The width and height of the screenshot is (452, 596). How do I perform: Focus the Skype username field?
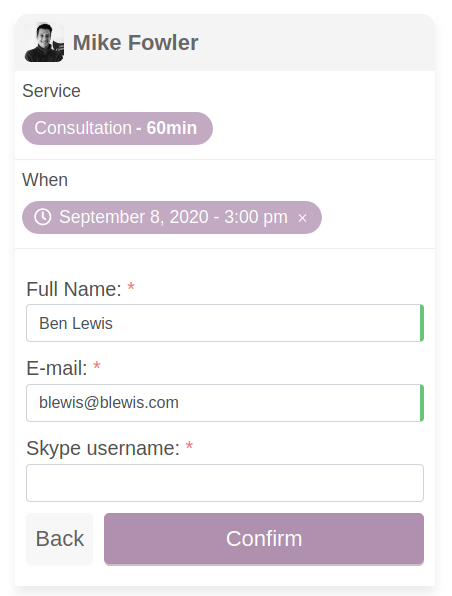(225, 483)
